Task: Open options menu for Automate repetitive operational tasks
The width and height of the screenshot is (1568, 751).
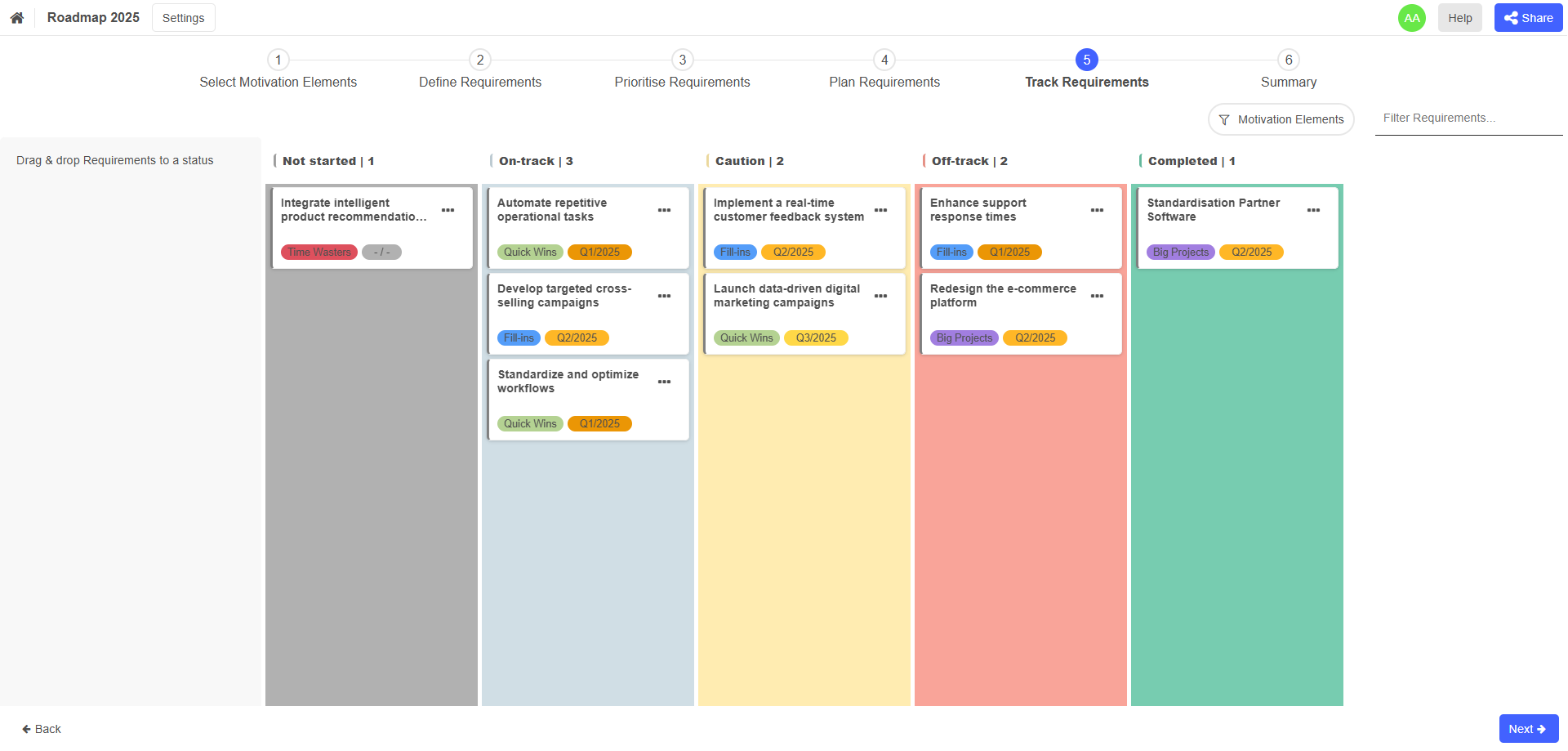Action: pos(664,210)
